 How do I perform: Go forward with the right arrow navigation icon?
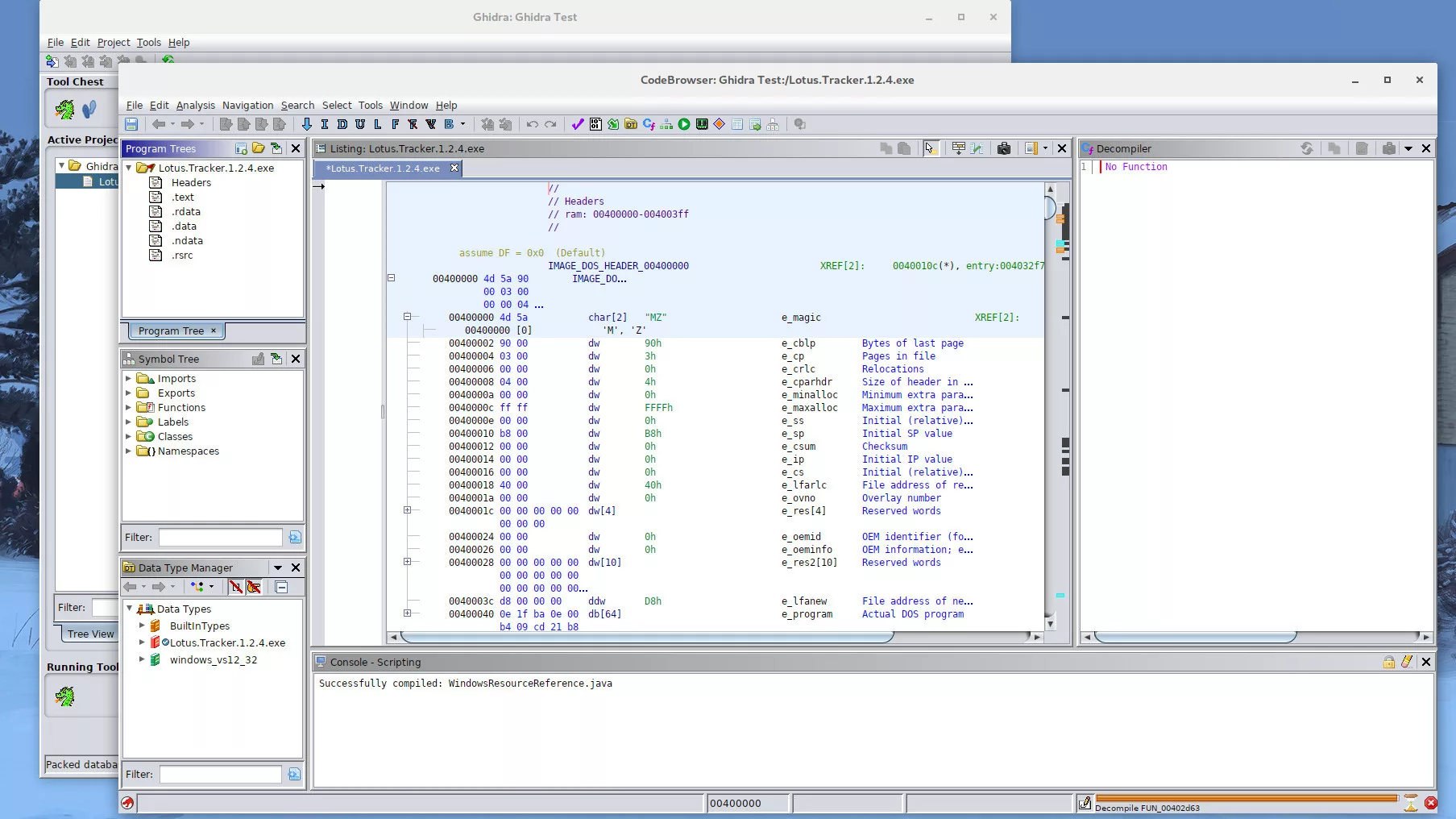pyautogui.click(x=188, y=124)
